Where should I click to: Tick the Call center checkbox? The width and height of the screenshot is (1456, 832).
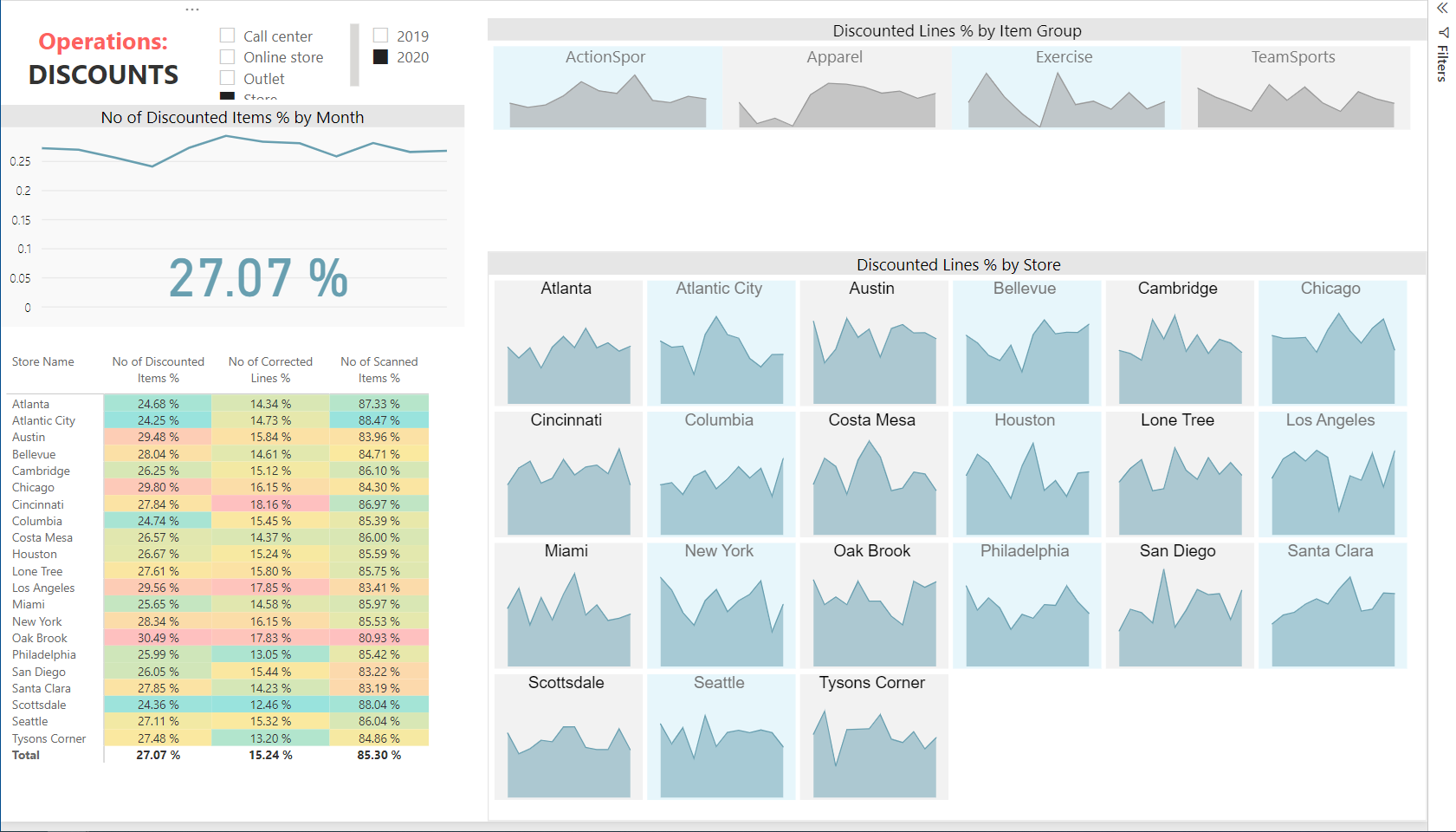228,36
